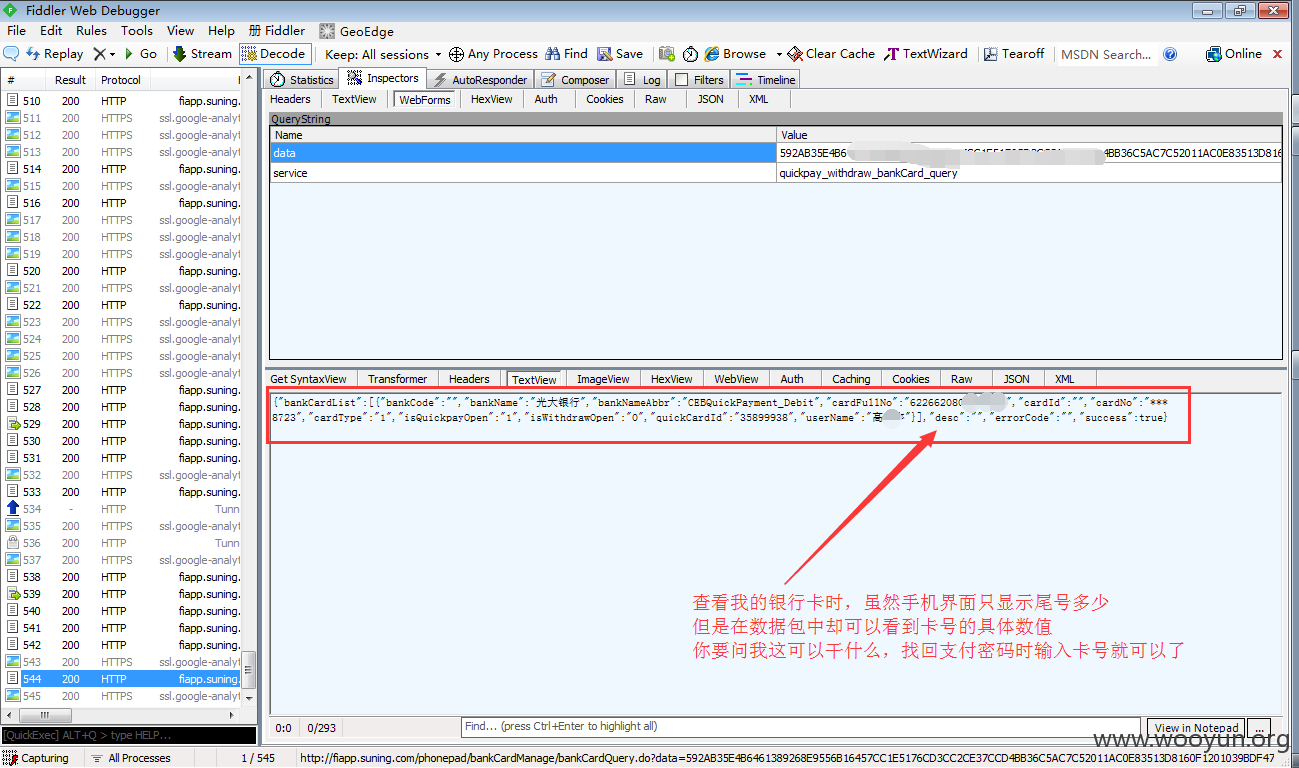
Task: Click the ellipsis button beside View in Notepad
Action: coord(1259,727)
